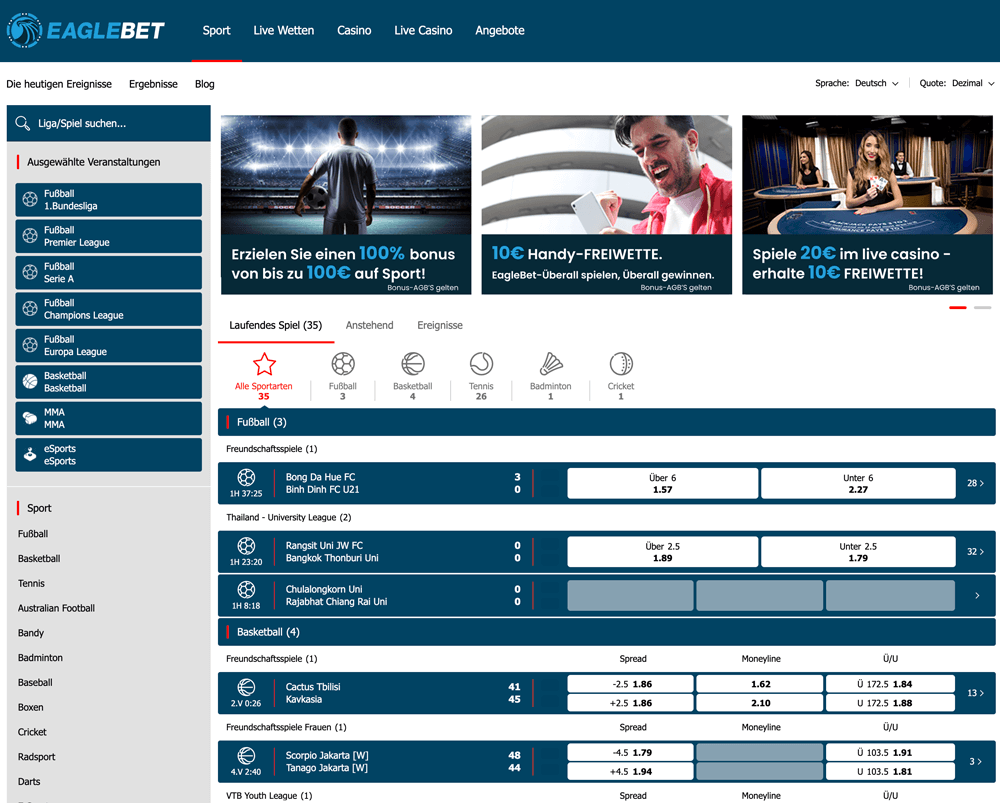Screen dimensions: 1000x803
Task: Open the Sport main menu
Action: click(x=216, y=30)
